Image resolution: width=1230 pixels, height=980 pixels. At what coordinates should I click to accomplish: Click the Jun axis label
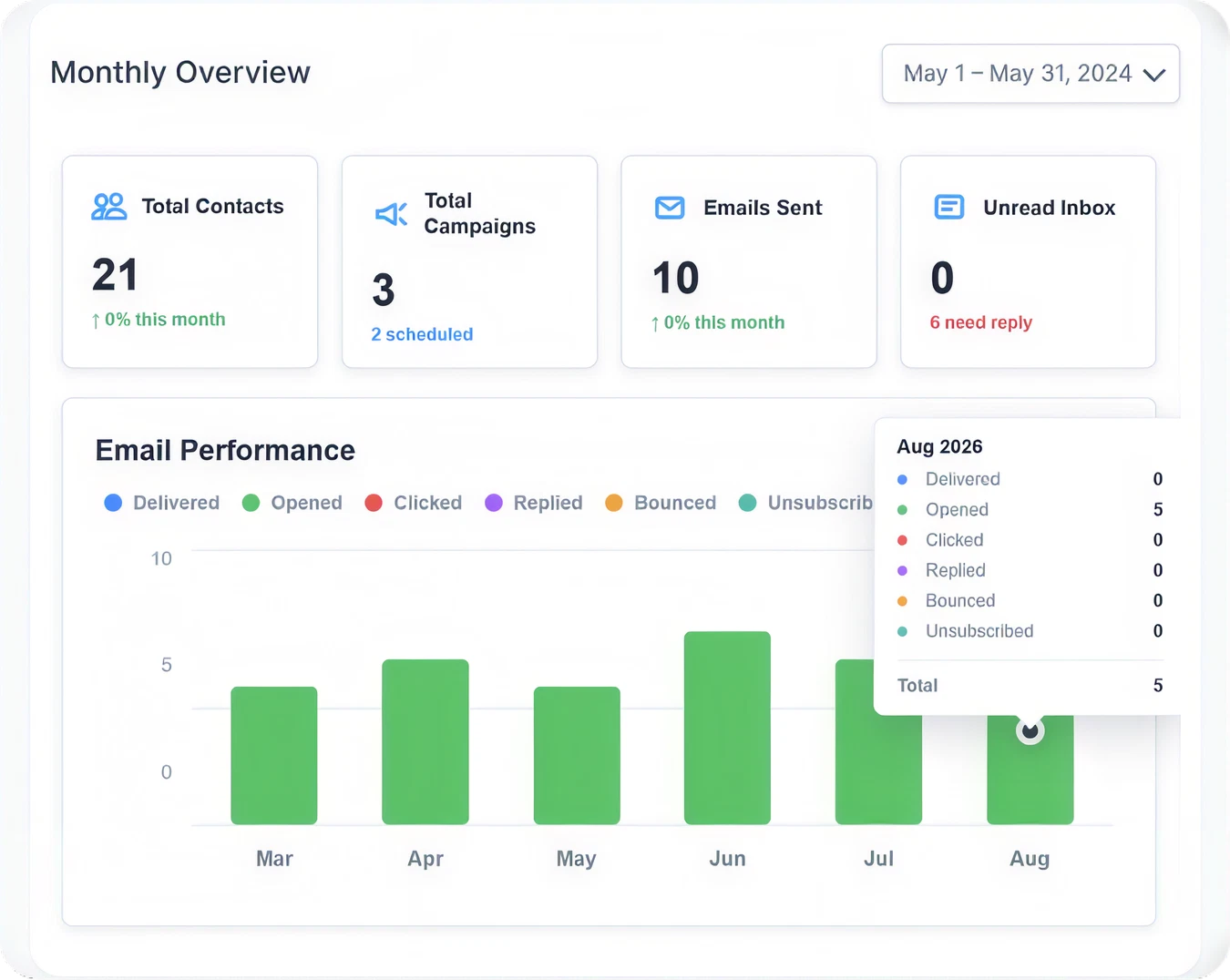click(x=727, y=859)
